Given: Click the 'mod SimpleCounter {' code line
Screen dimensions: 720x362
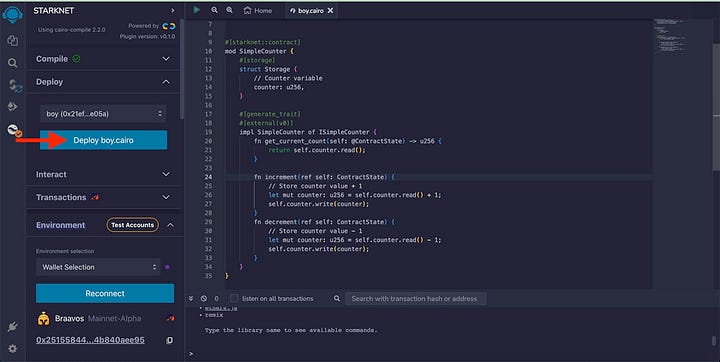Looking at the screenshot, I should click(259, 51).
